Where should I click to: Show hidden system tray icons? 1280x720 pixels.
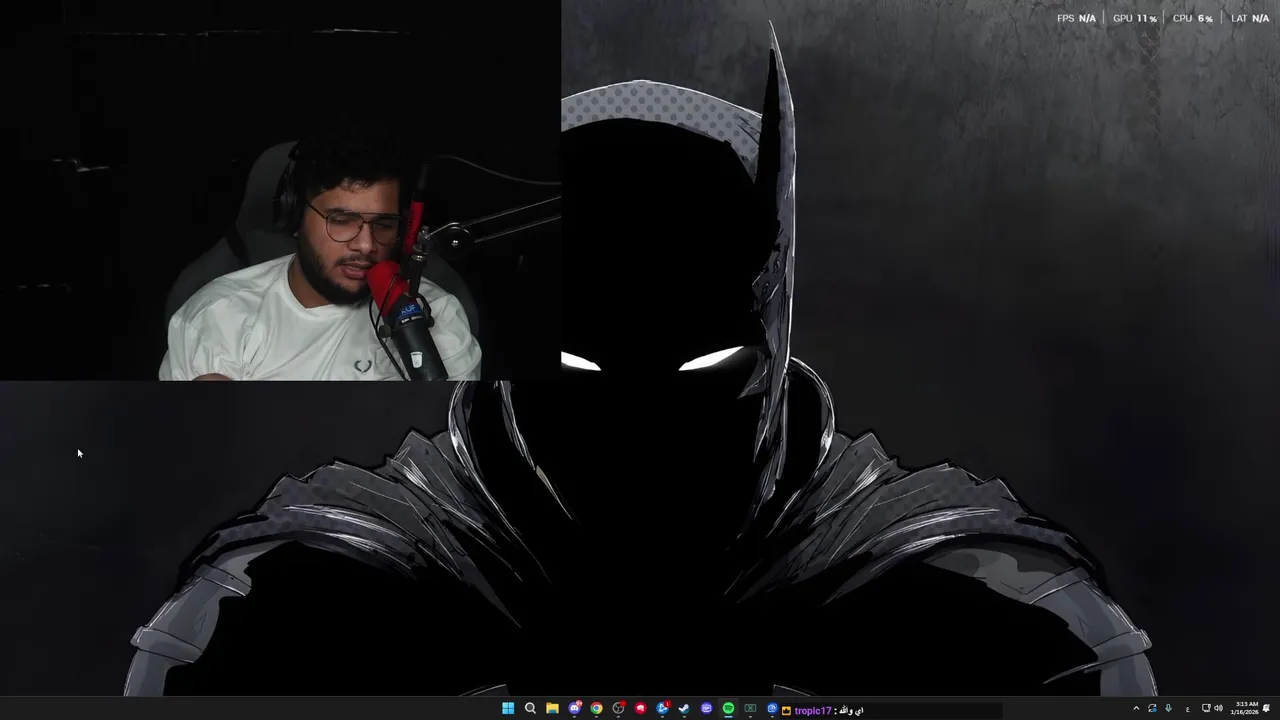coord(1136,708)
